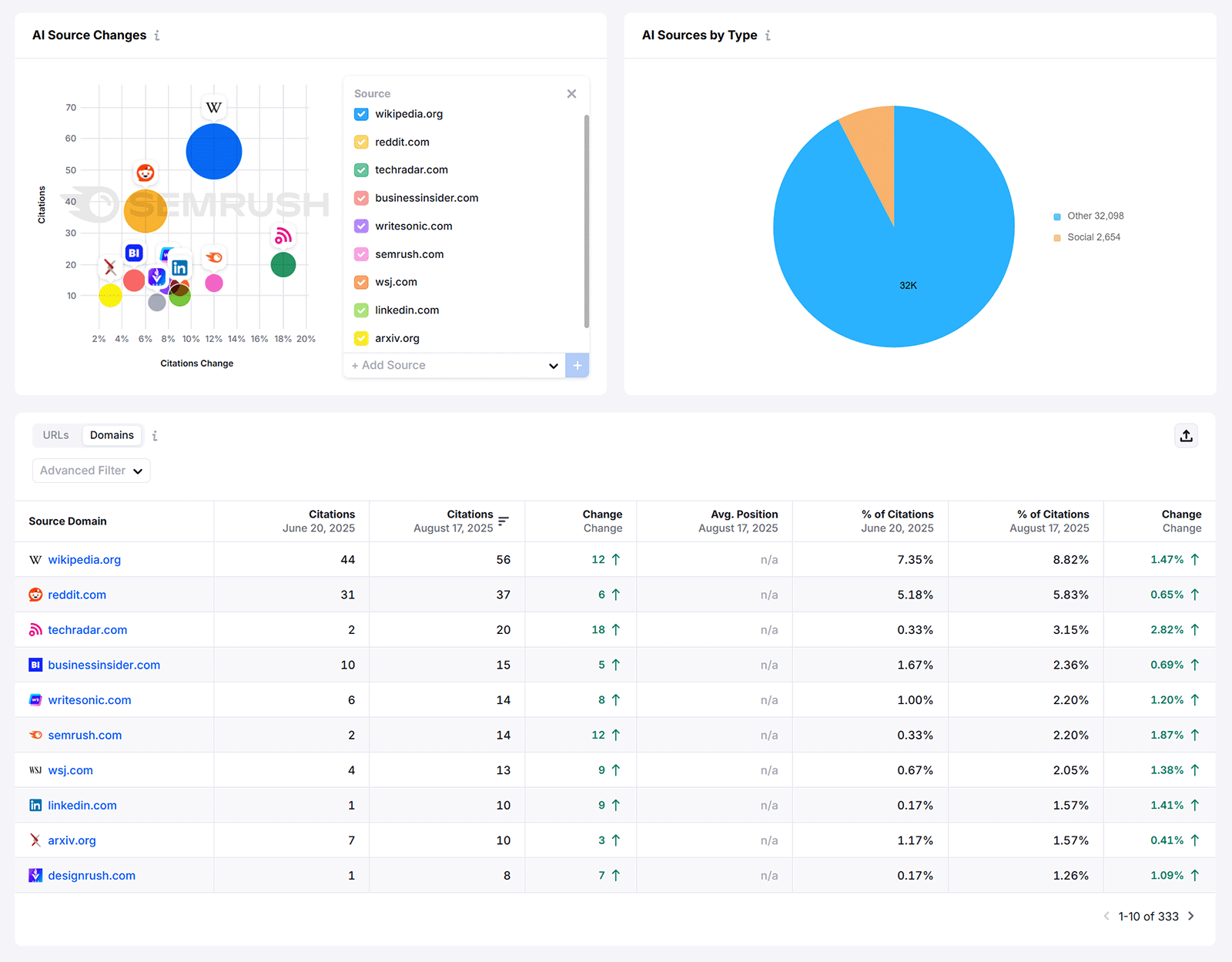
Task: Expand the Advanced Filter options
Action: 91,471
